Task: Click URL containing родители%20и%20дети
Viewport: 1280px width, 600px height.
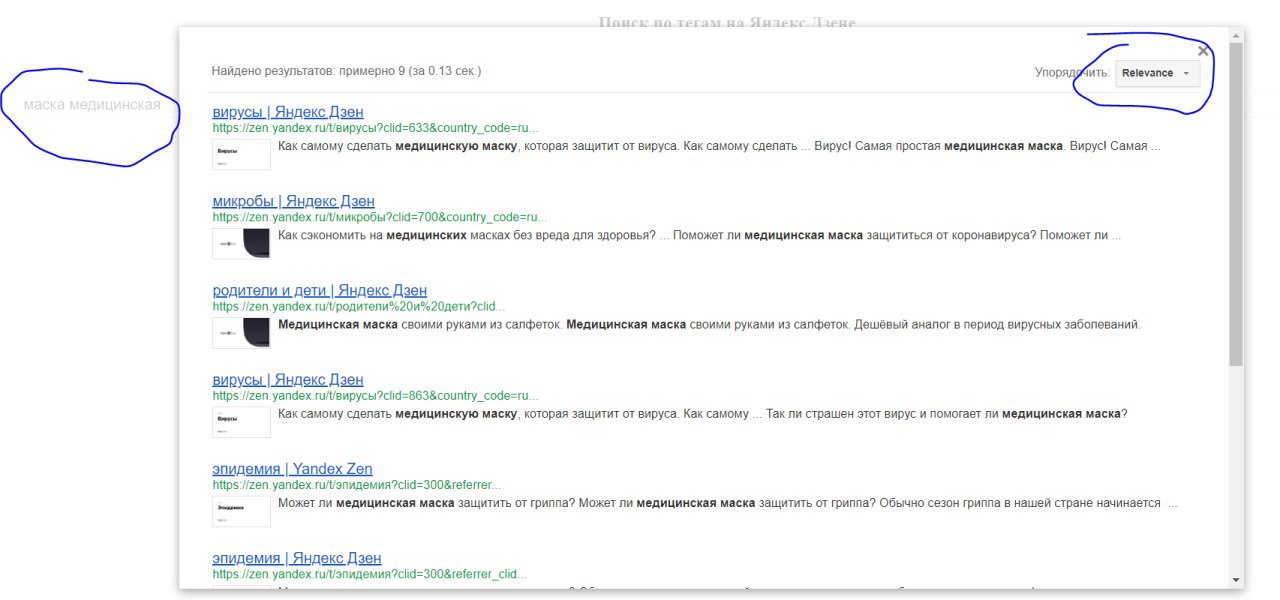Action: click(x=359, y=306)
